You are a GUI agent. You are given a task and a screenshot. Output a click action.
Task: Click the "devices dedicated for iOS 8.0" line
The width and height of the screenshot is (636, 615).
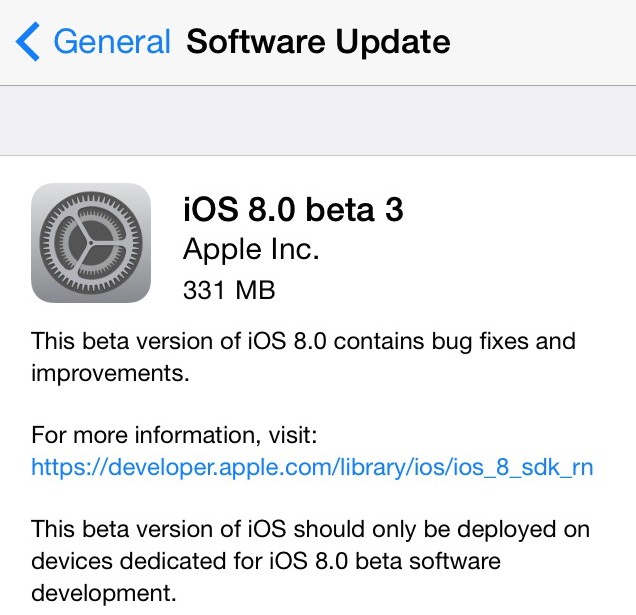tap(189, 561)
